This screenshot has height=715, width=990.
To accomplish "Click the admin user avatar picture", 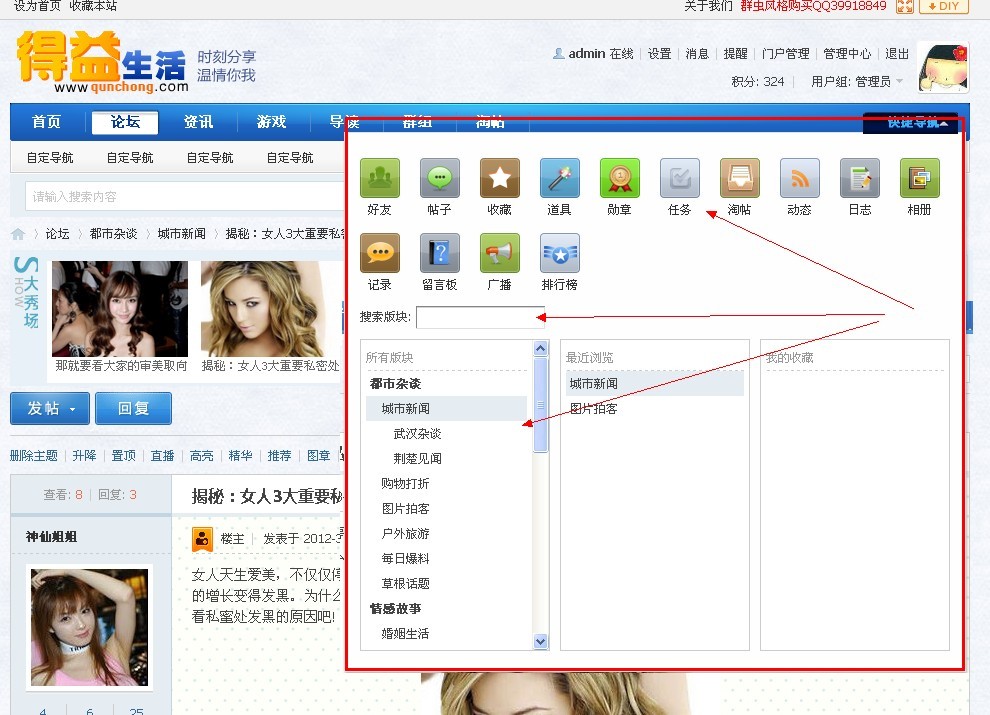I will point(943,67).
